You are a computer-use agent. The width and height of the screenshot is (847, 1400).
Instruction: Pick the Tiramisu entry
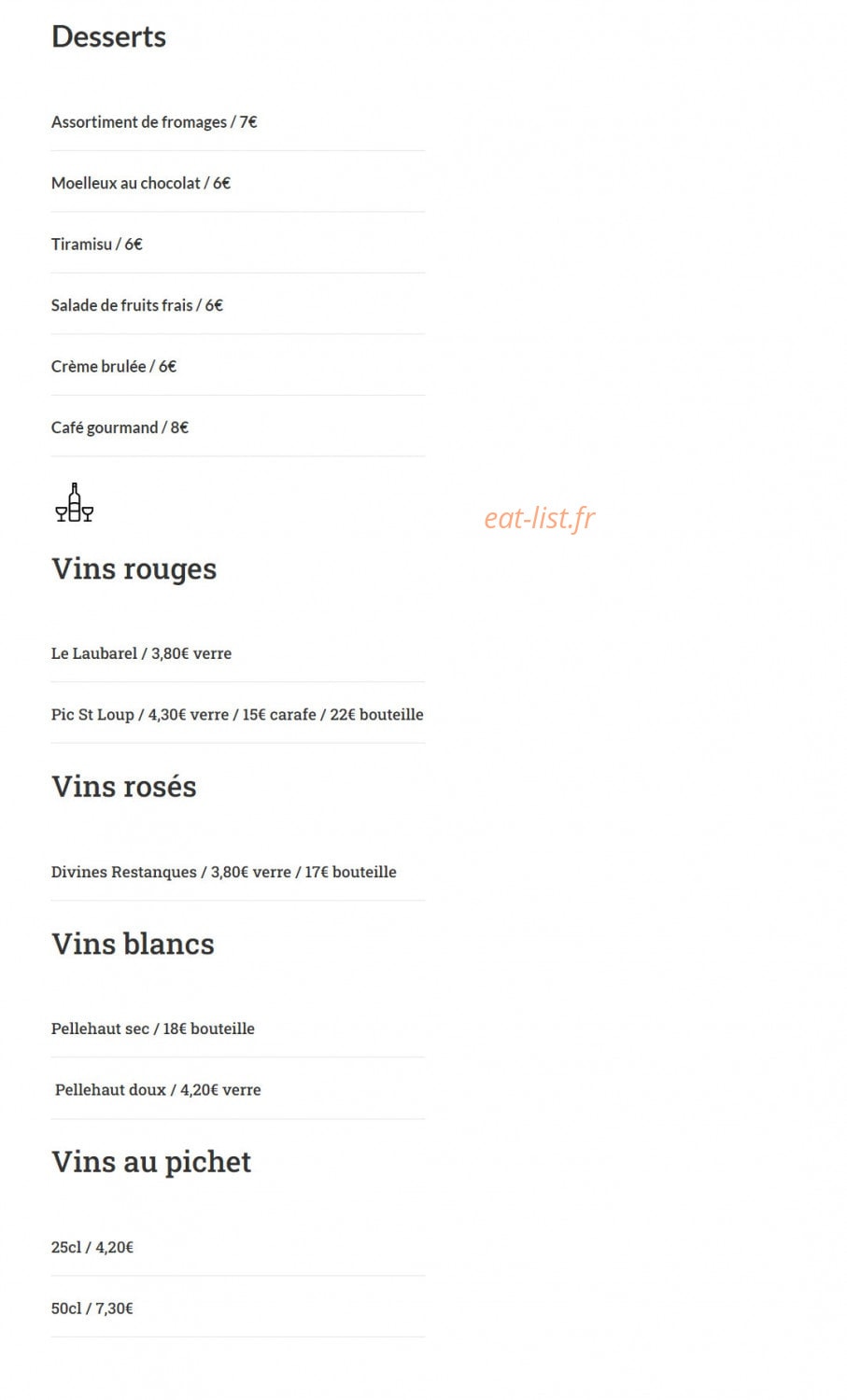(97, 245)
